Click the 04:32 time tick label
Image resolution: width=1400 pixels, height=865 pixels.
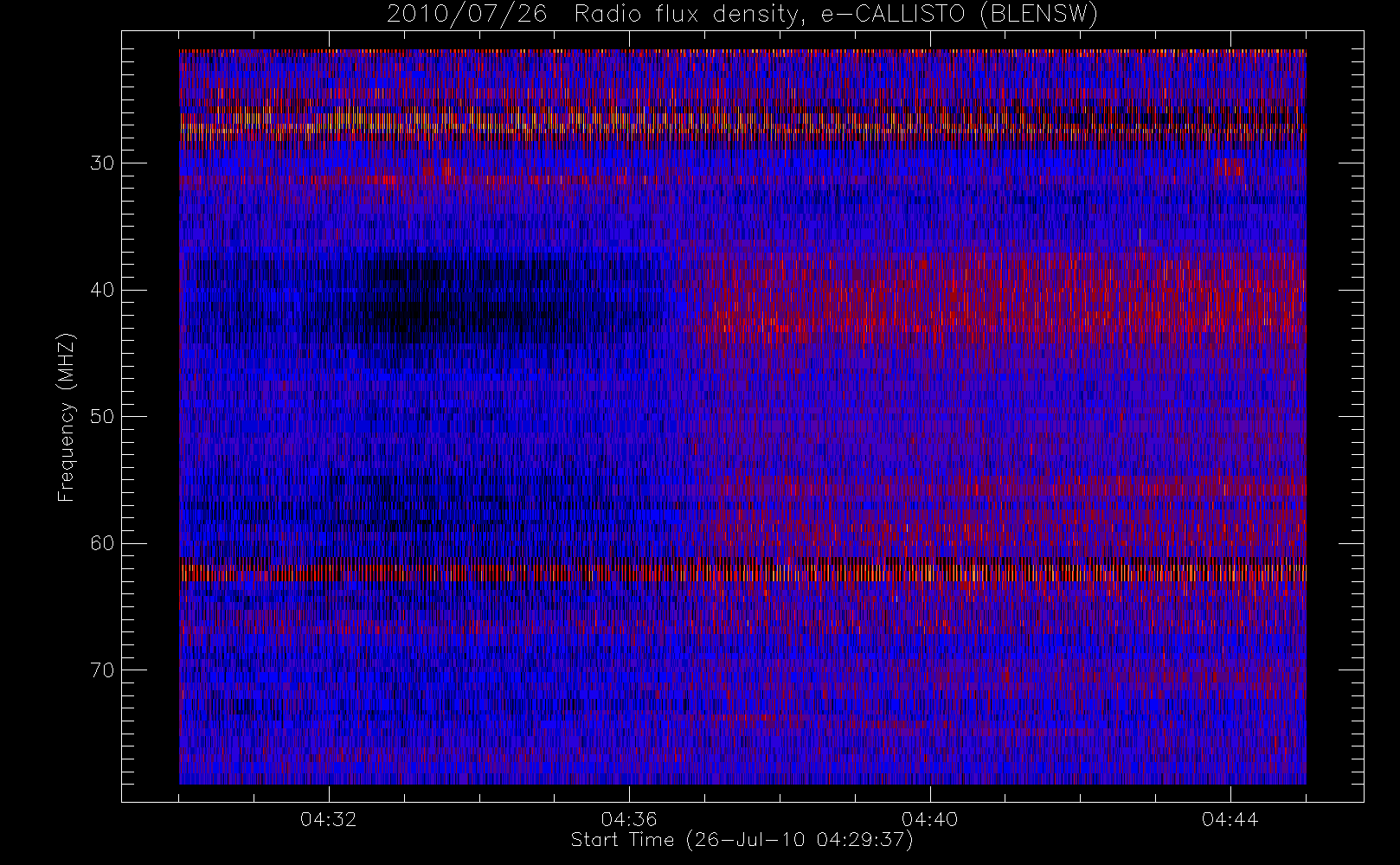click(x=329, y=819)
